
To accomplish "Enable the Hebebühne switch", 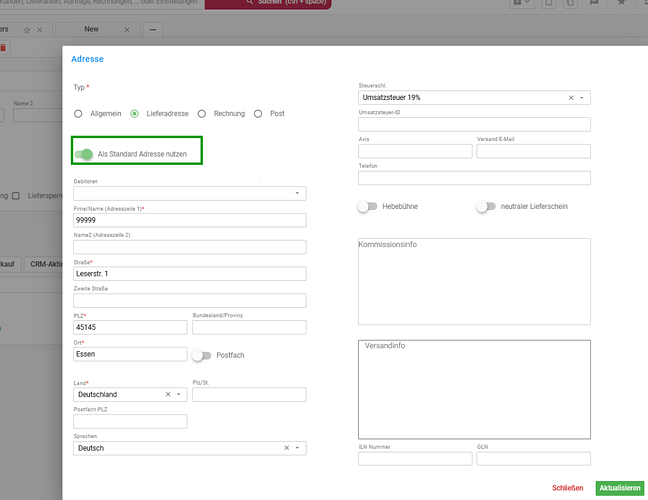I will click(368, 206).
